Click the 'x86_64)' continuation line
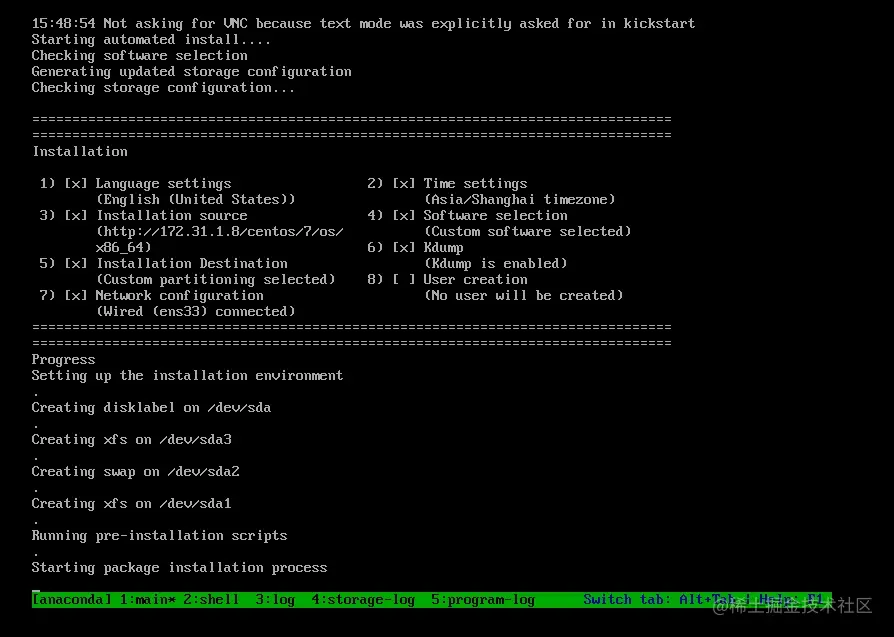894x637 pixels. [x=123, y=248]
